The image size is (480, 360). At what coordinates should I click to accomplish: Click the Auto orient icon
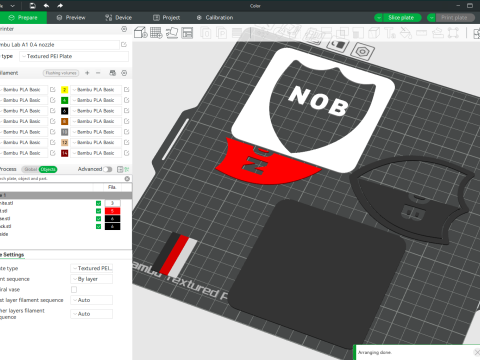[x=172, y=33]
